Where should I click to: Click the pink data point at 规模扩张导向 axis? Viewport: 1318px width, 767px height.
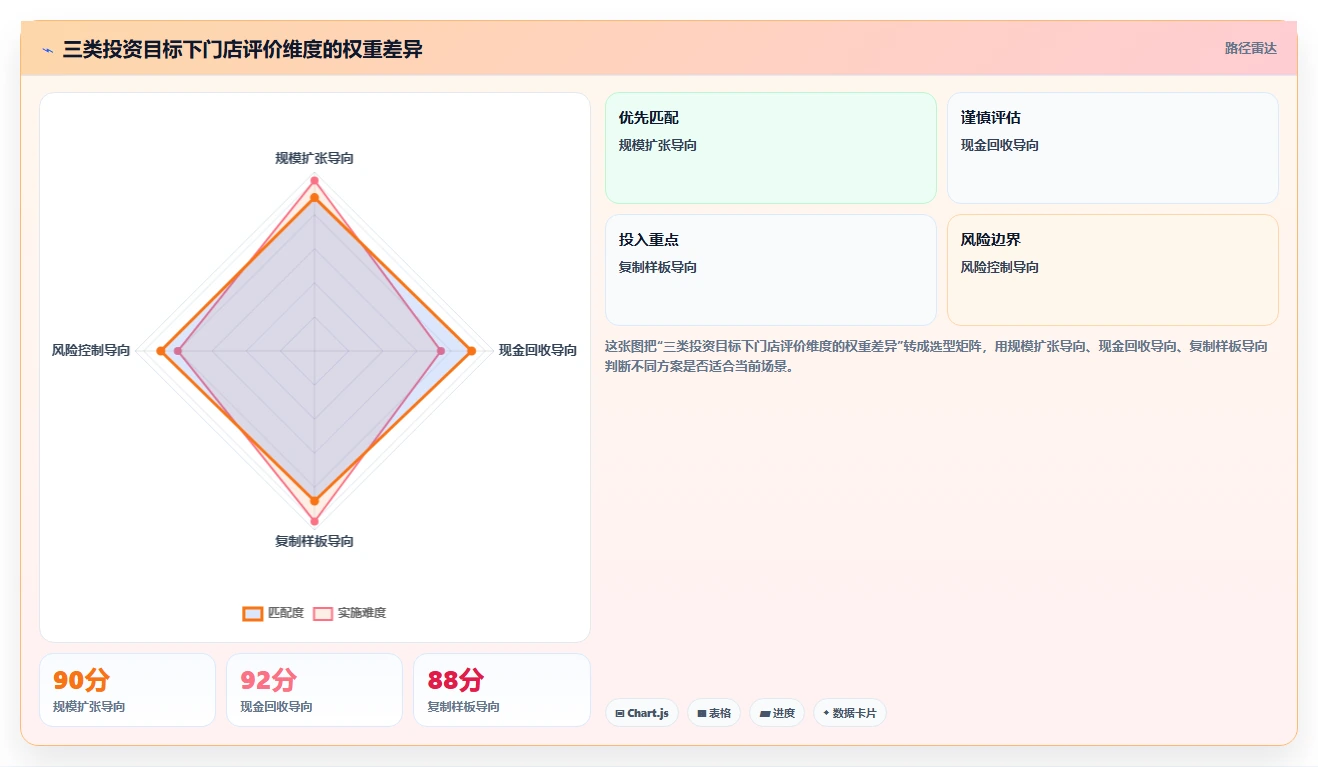coord(314,181)
